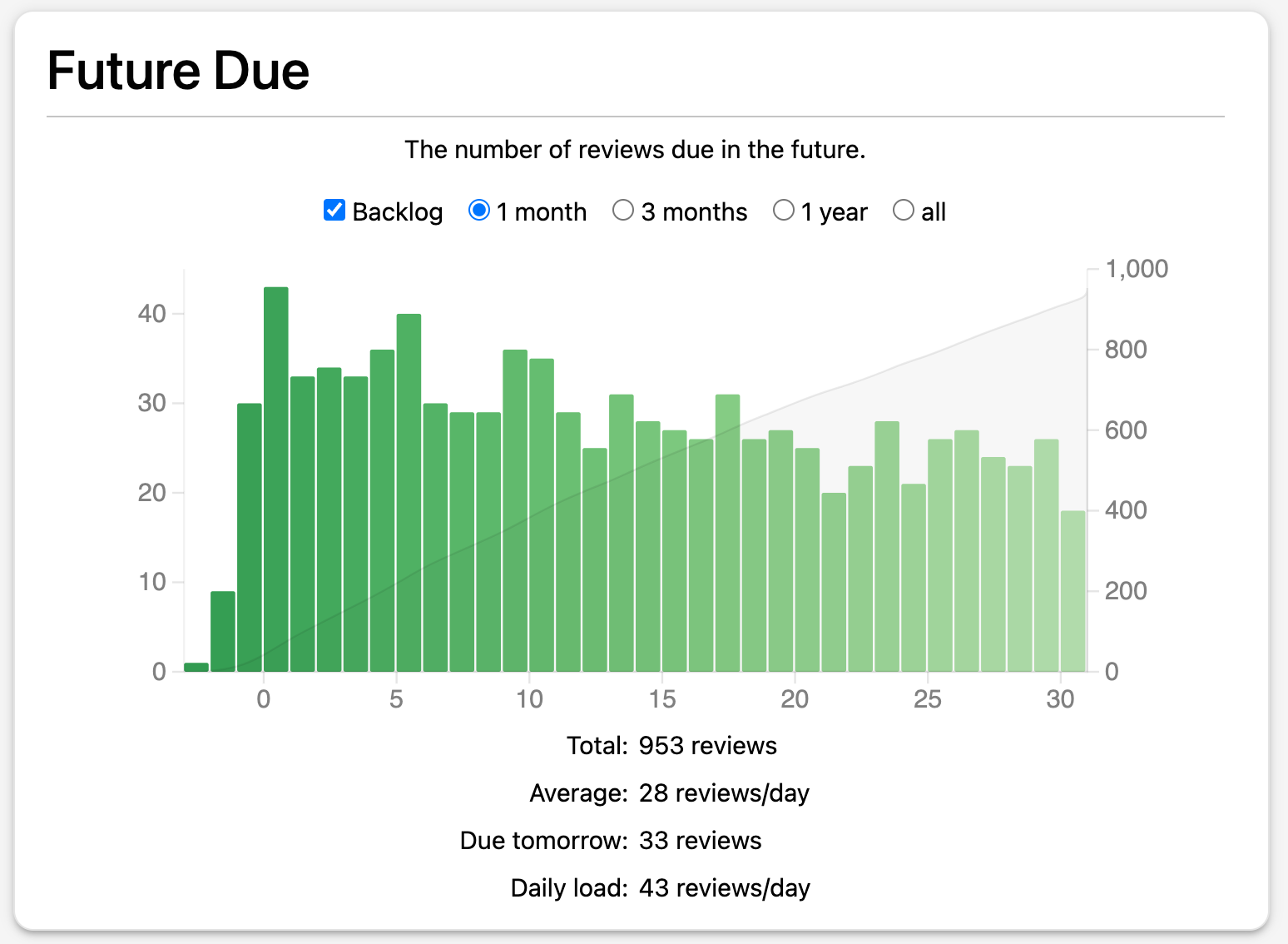The image size is (1288, 944).
Task: Switch to the all time range
Action: point(904,211)
